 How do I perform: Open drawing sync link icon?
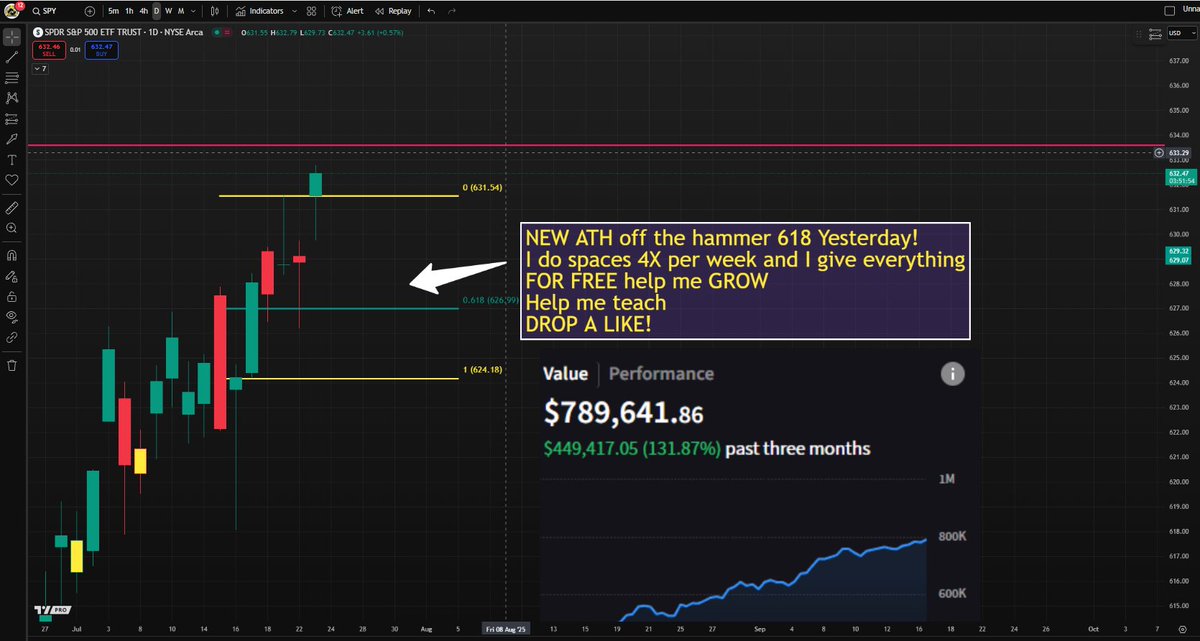click(x=12, y=338)
